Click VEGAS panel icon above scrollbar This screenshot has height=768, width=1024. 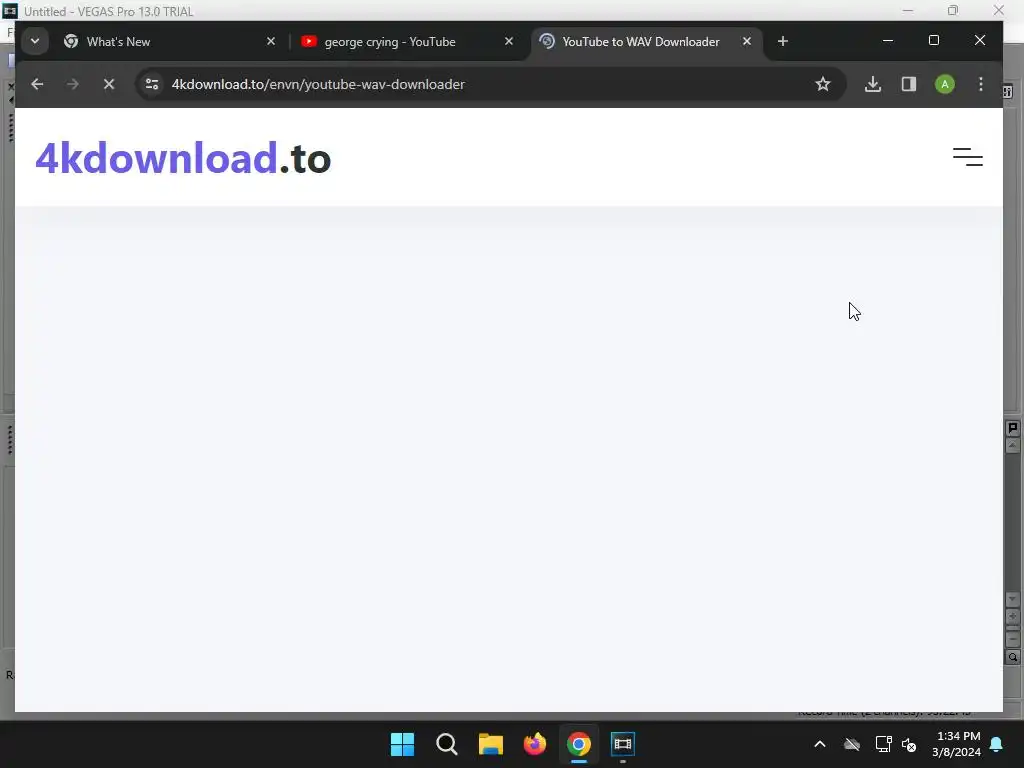[x=1012, y=428]
